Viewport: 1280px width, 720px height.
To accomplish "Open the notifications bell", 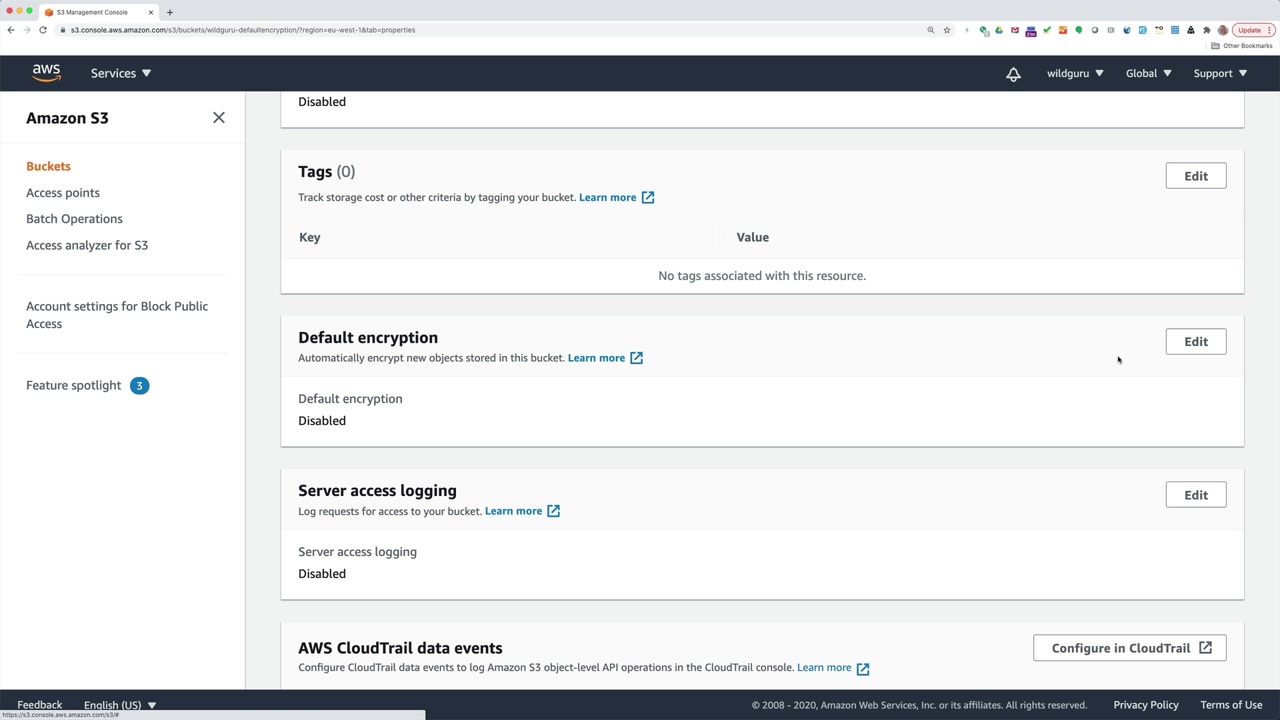I will [1013, 74].
